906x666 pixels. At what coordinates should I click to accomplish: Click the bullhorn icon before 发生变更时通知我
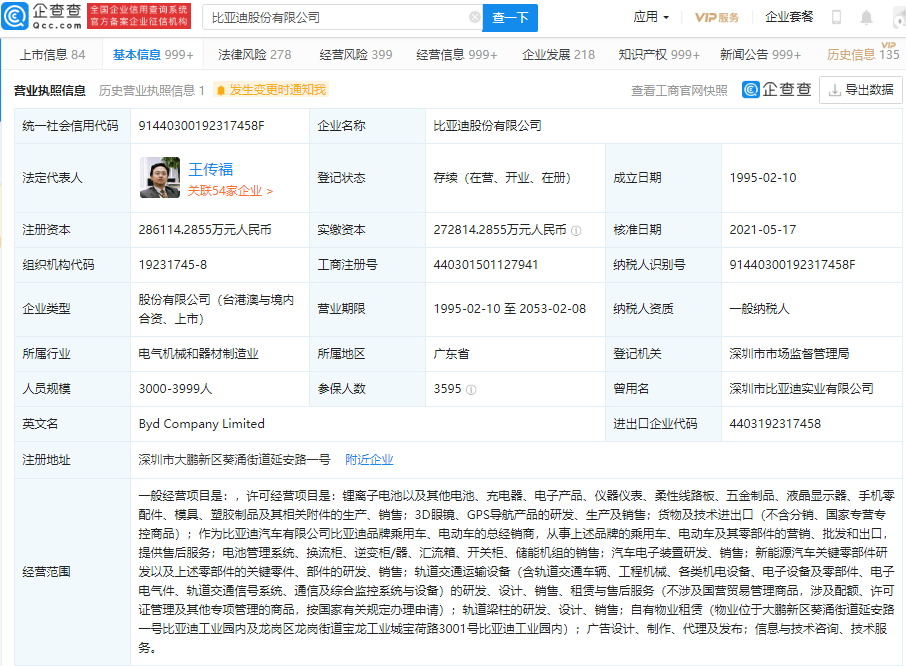tap(220, 90)
